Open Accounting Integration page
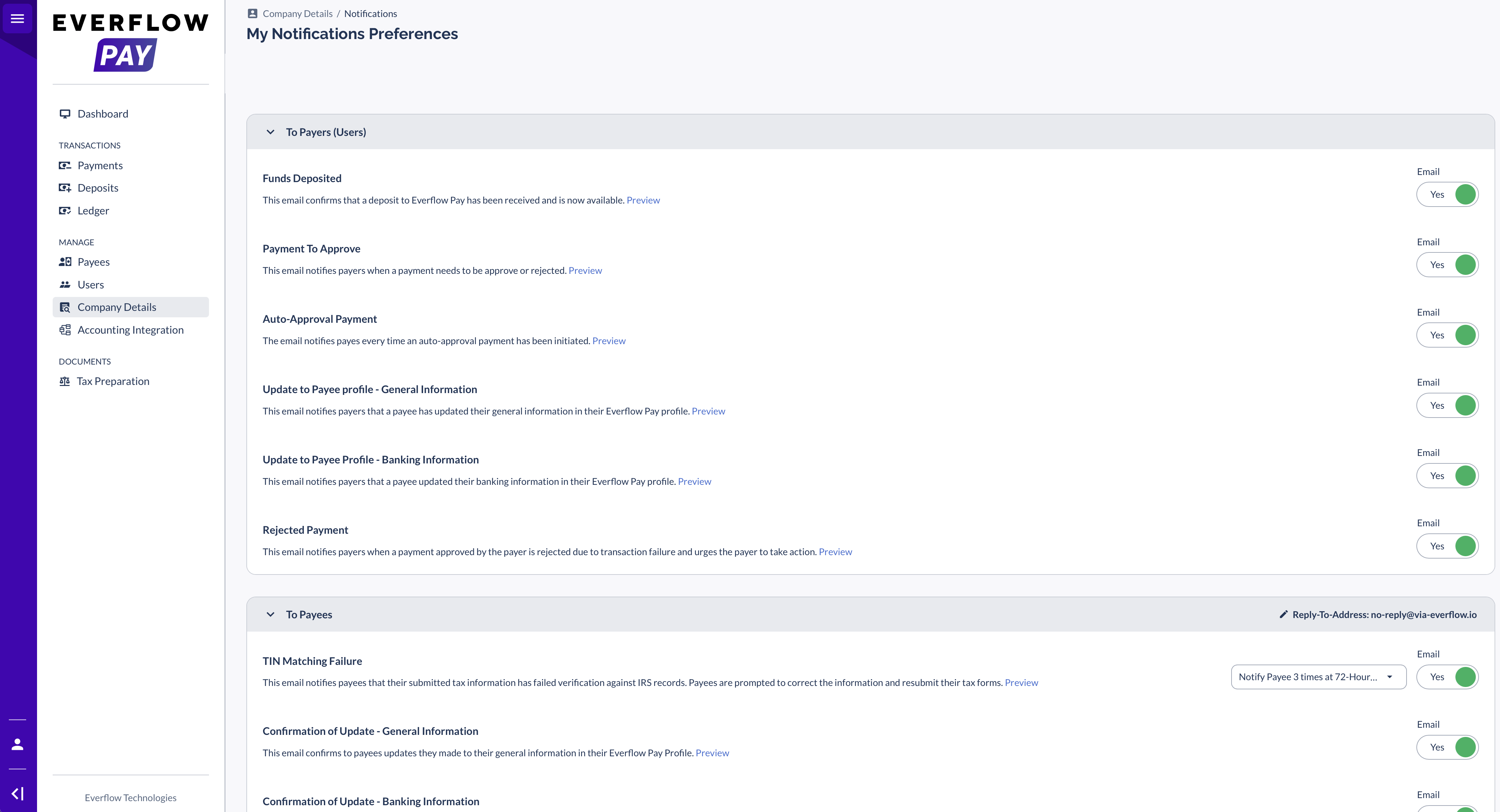 (x=130, y=330)
